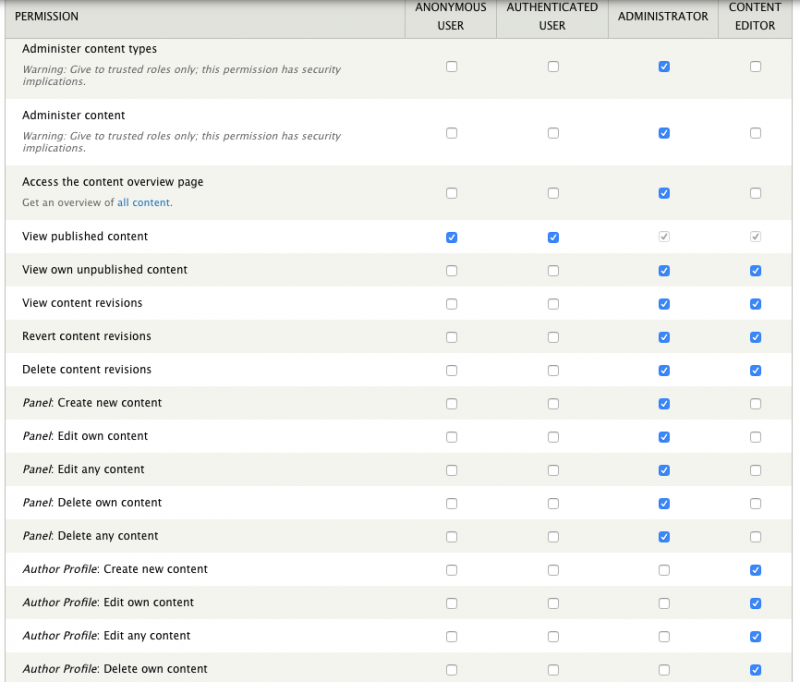Uncheck Administrator for Administer content types
The width and height of the screenshot is (800, 682).
664,67
